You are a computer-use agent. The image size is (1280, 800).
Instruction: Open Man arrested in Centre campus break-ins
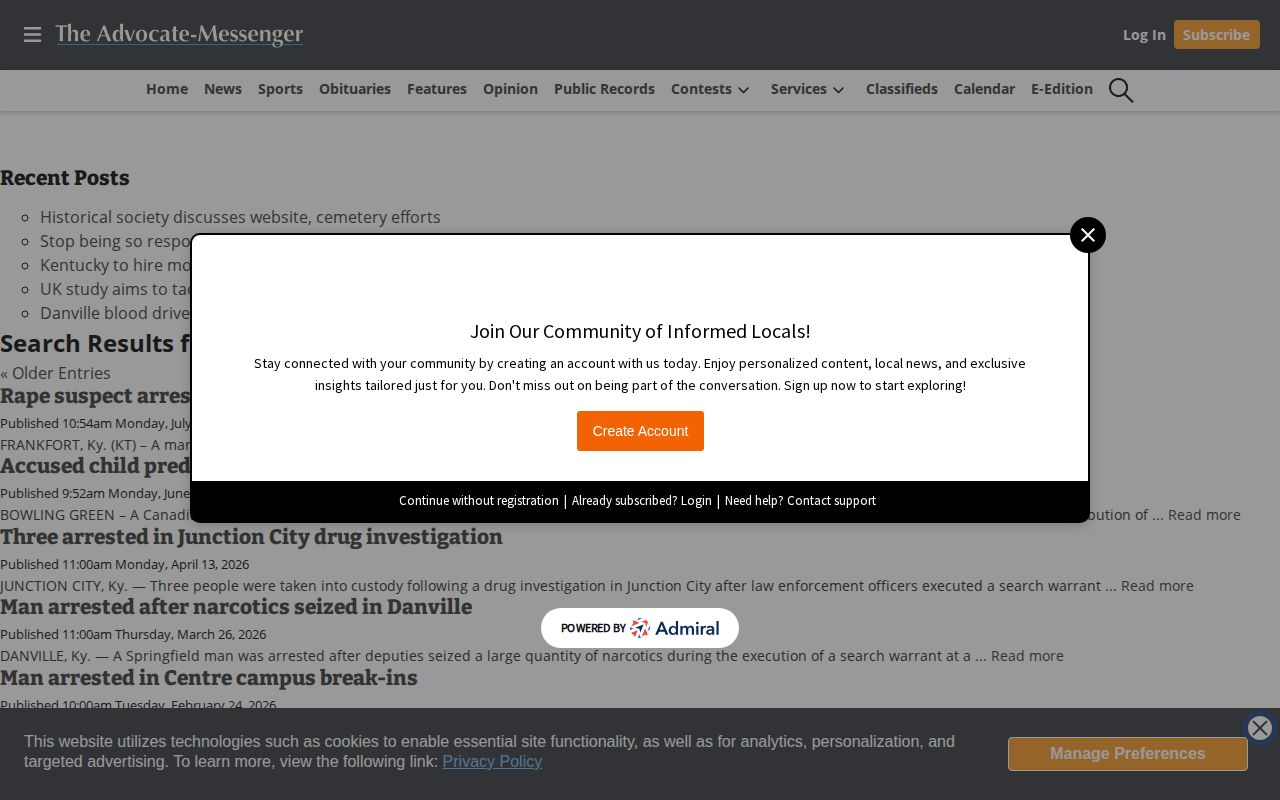[x=209, y=678]
